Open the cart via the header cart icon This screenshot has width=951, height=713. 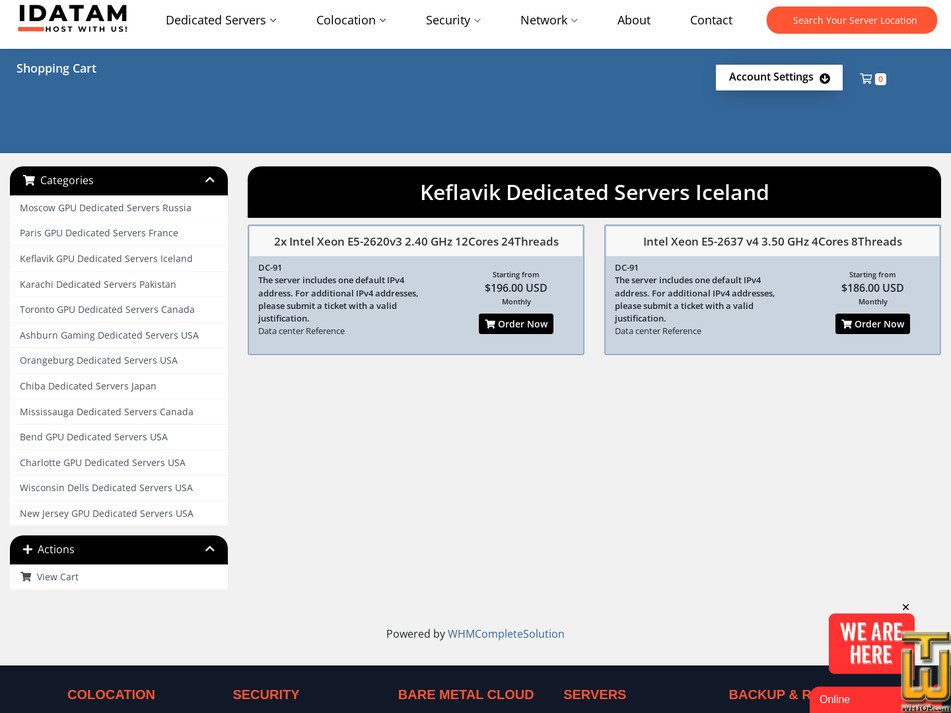click(870, 78)
